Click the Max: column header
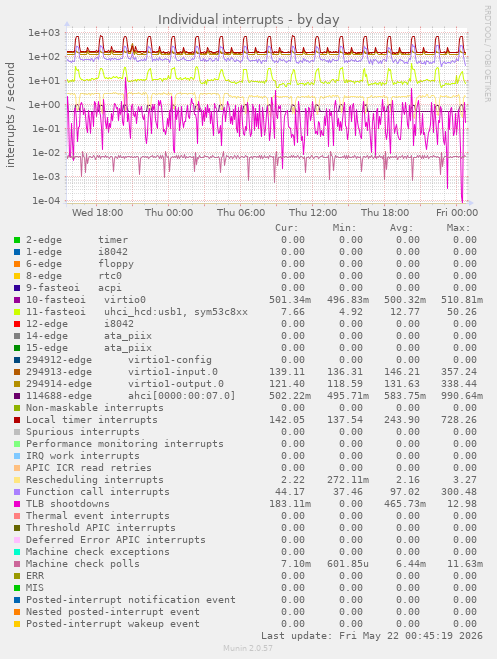This screenshot has height=659, width=497. (458, 228)
